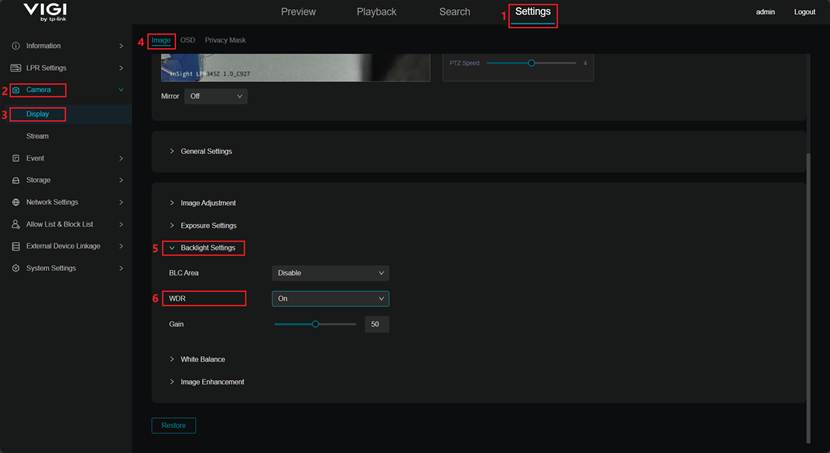Click the WDR label text
This screenshot has width=830, height=453.
click(177, 299)
